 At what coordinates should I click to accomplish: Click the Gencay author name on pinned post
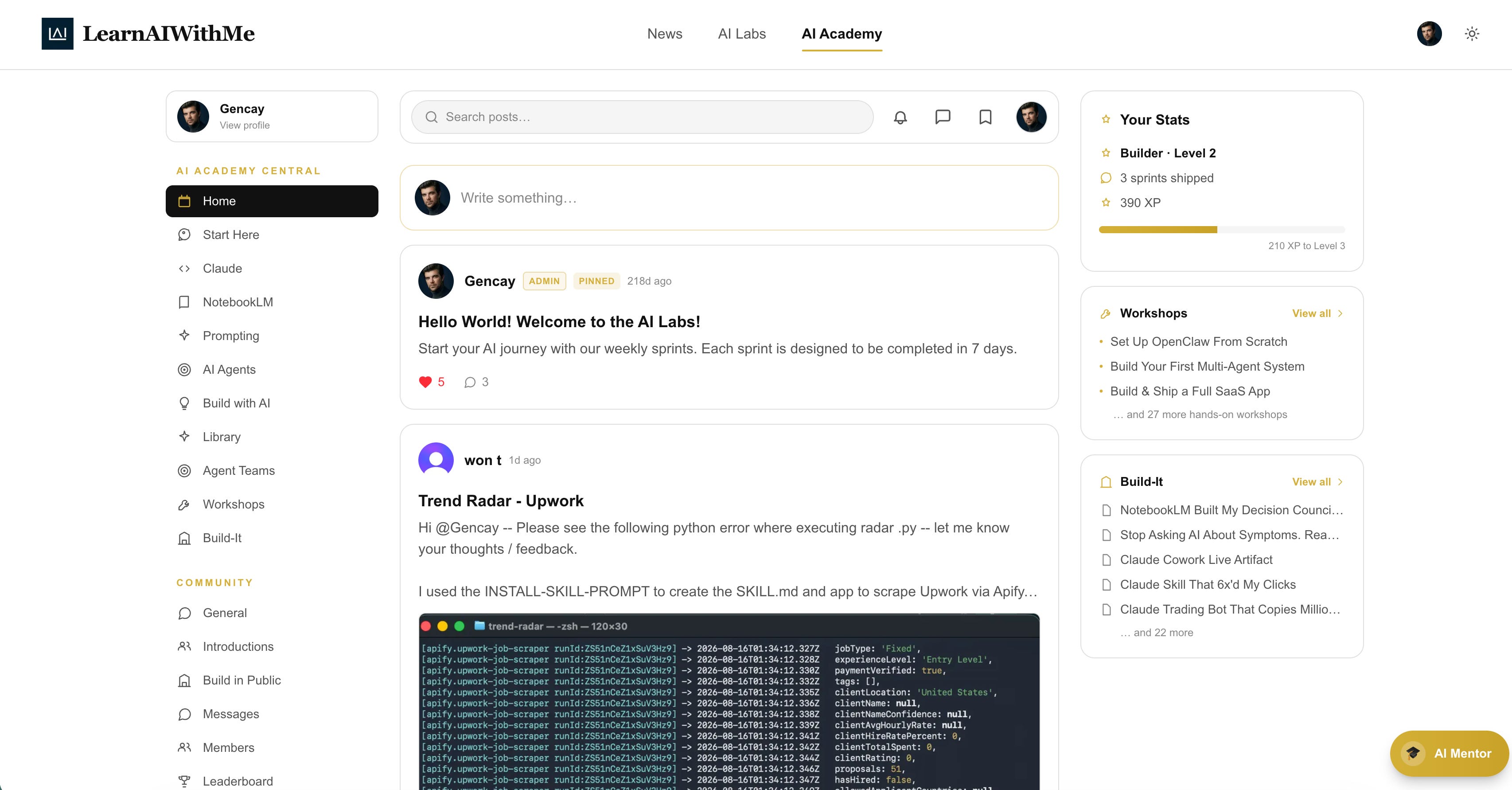(490, 281)
